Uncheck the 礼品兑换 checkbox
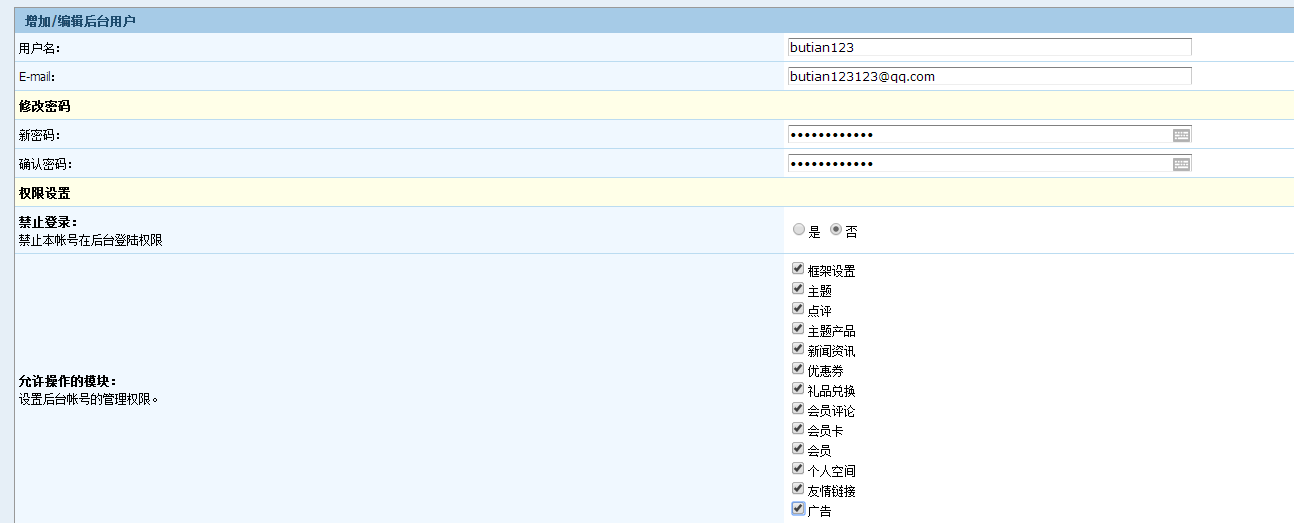Viewport: 1294px width, 523px height. [x=798, y=389]
